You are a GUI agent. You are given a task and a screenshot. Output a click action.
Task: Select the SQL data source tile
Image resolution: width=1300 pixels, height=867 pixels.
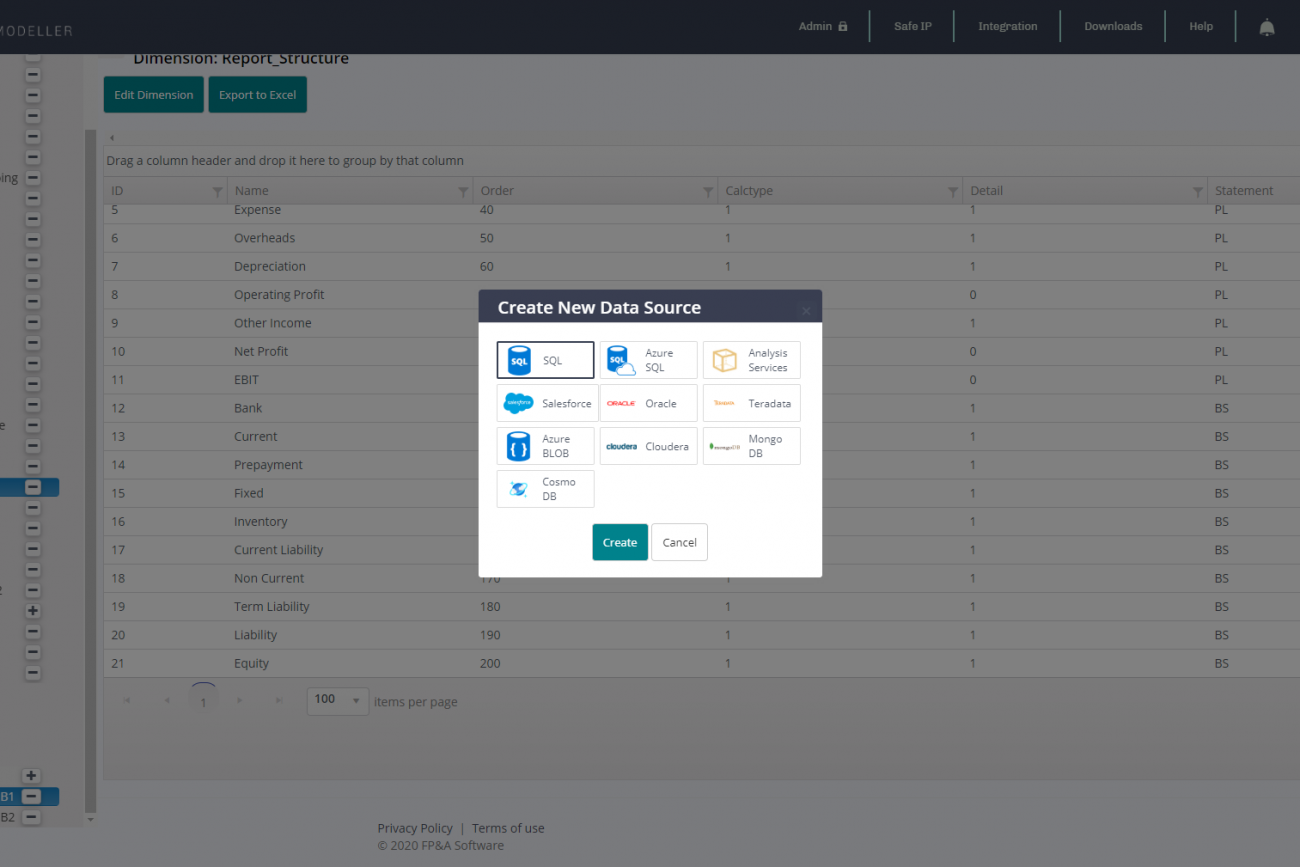(x=545, y=360)
